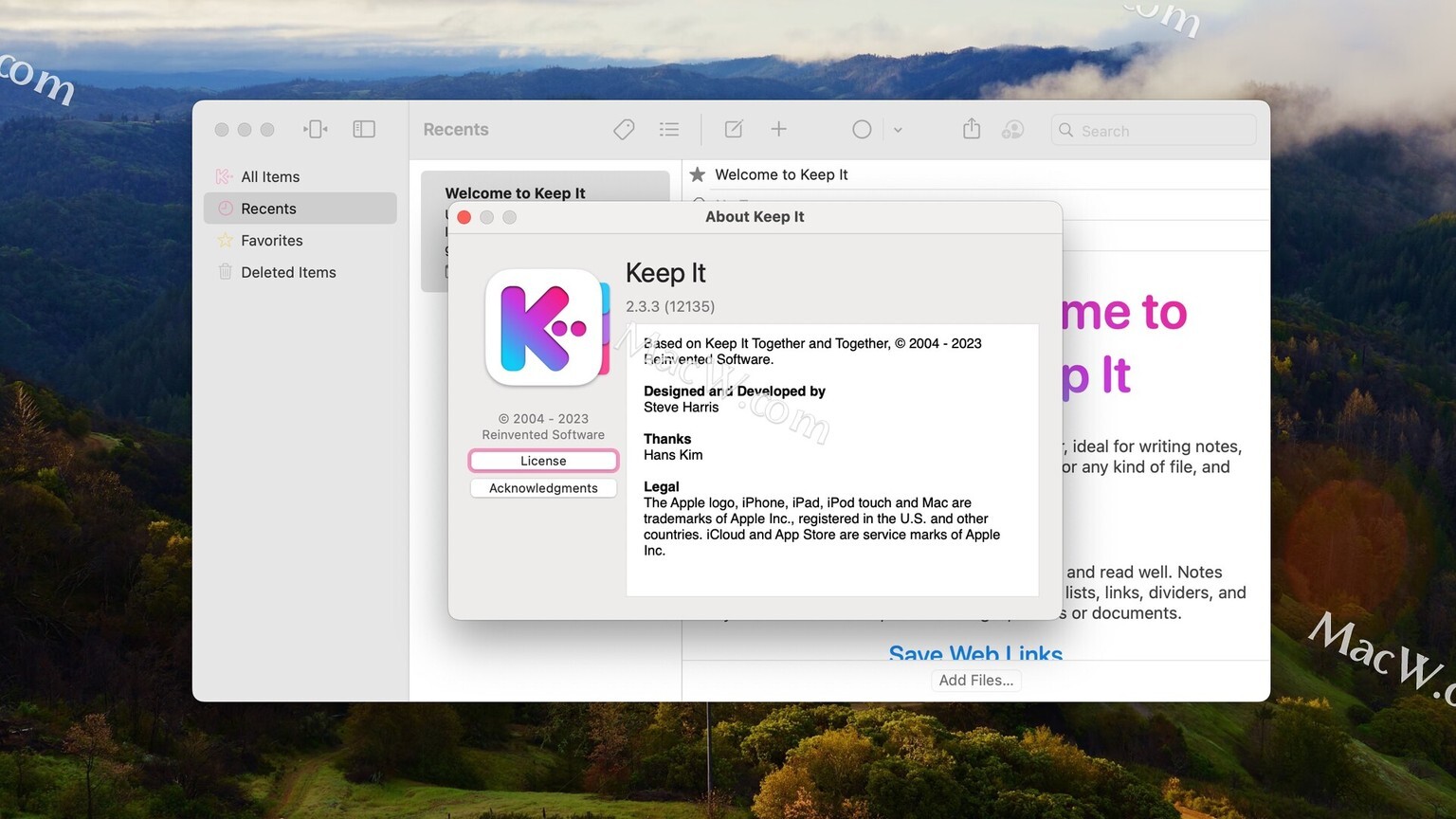
Task: Switch to list view icon
Action: (x=669, y=129)
